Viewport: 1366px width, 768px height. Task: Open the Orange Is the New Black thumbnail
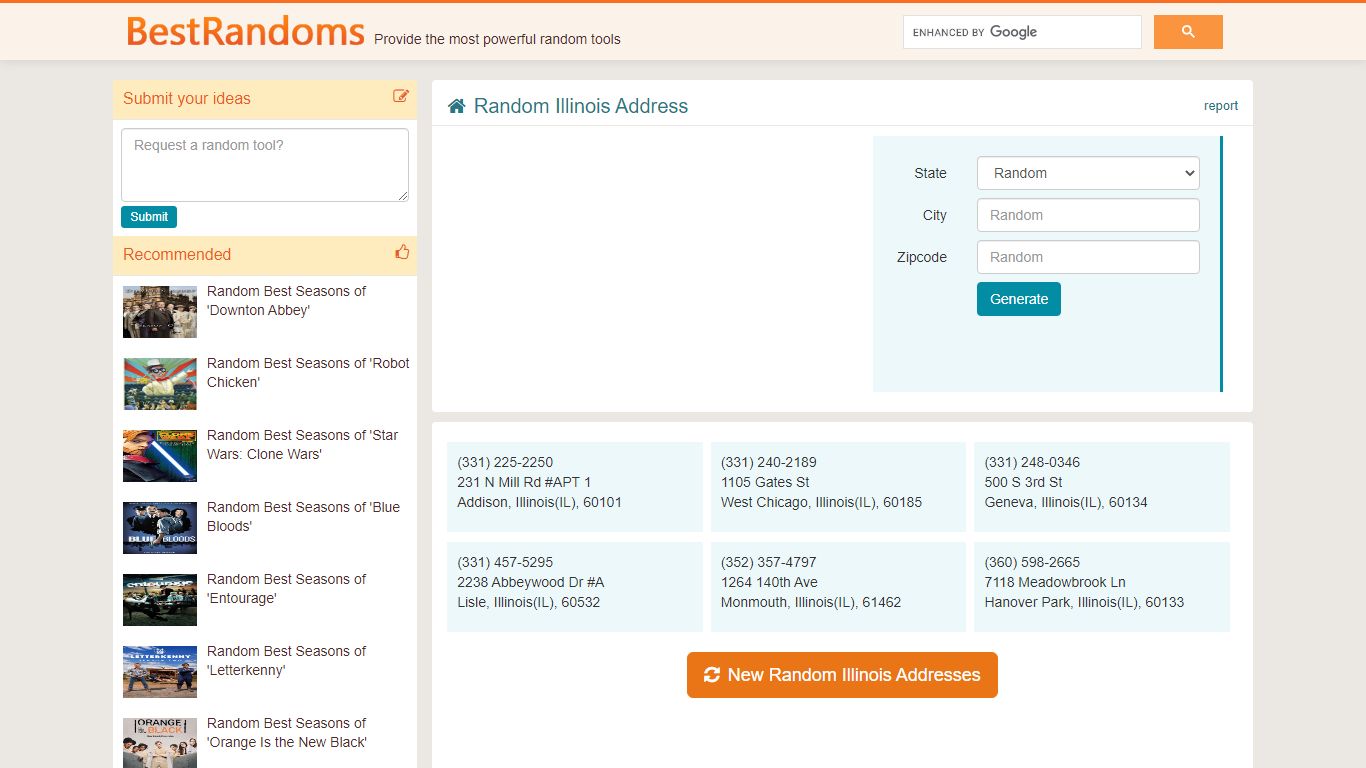[160, 743]
